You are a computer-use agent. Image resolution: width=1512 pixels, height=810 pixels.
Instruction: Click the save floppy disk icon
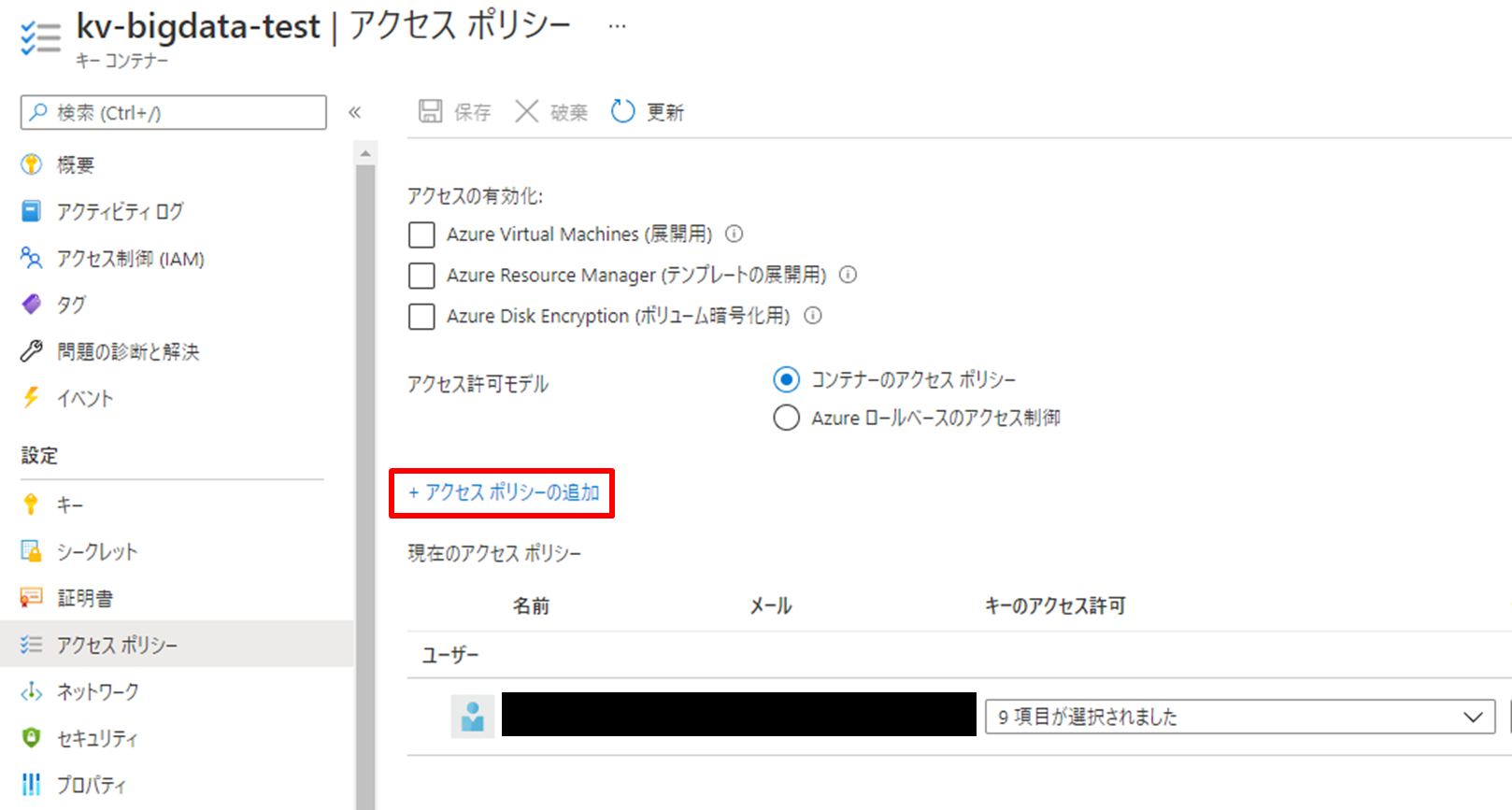430,112
